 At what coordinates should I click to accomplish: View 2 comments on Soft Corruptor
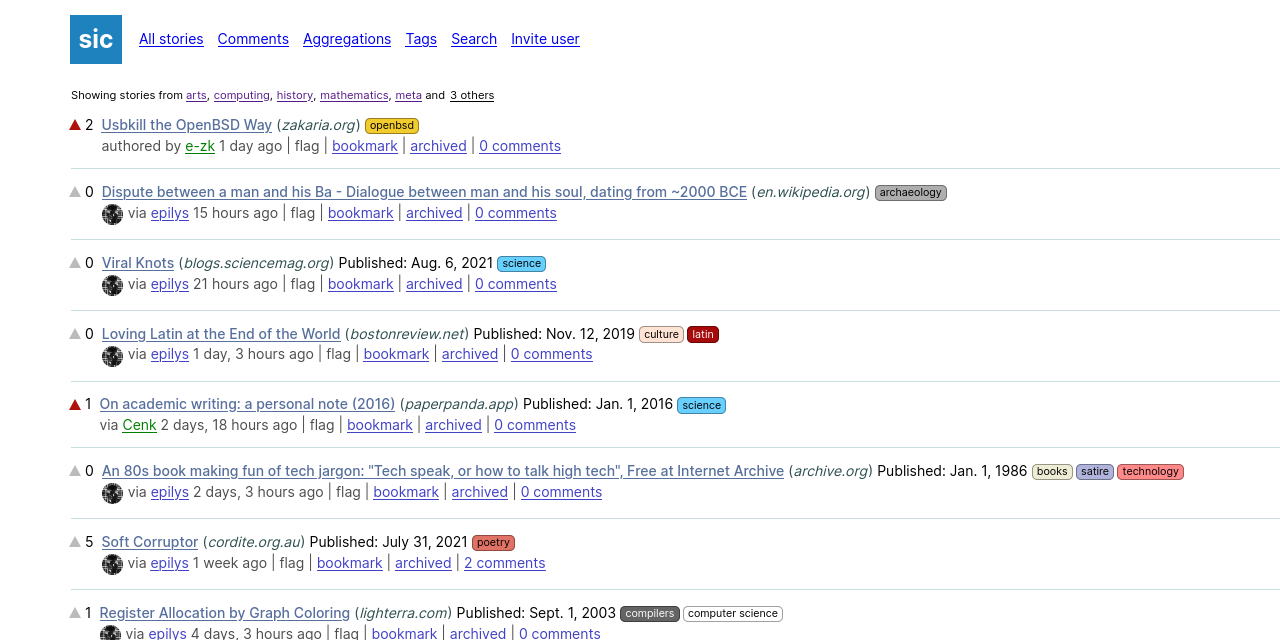point(505,563)
